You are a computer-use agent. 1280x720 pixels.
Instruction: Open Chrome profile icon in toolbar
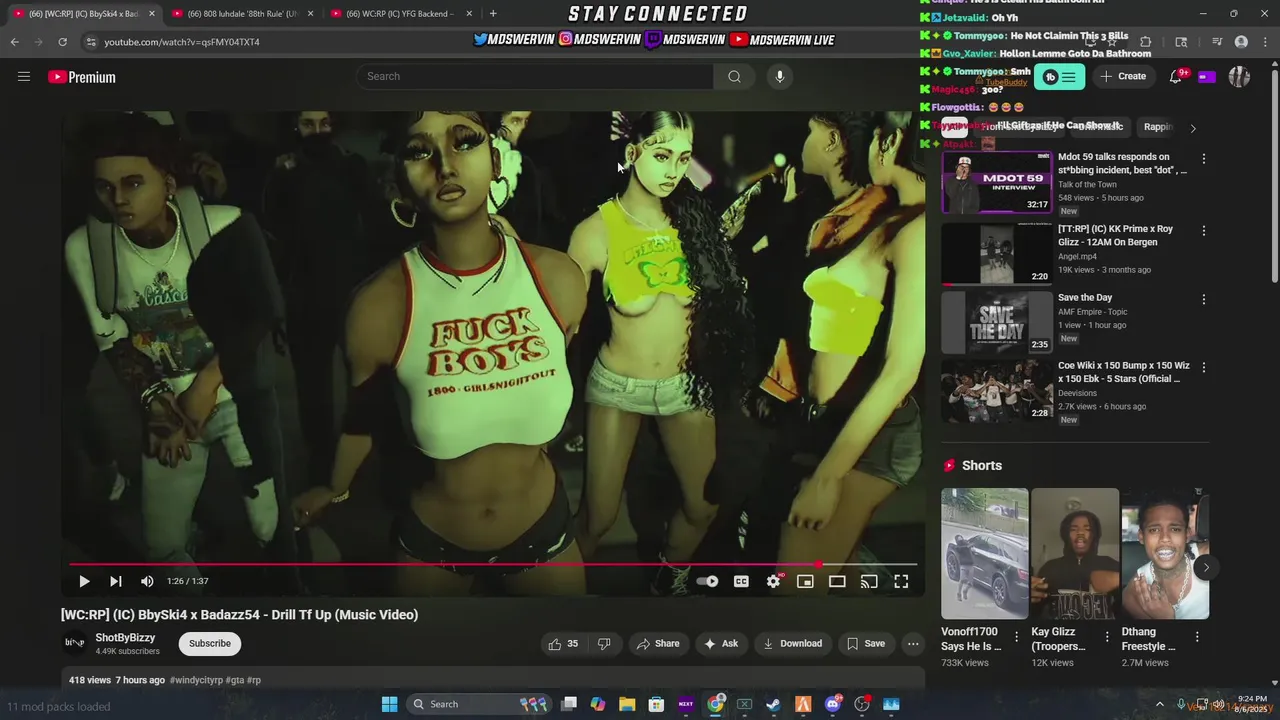pos(1241,42)
